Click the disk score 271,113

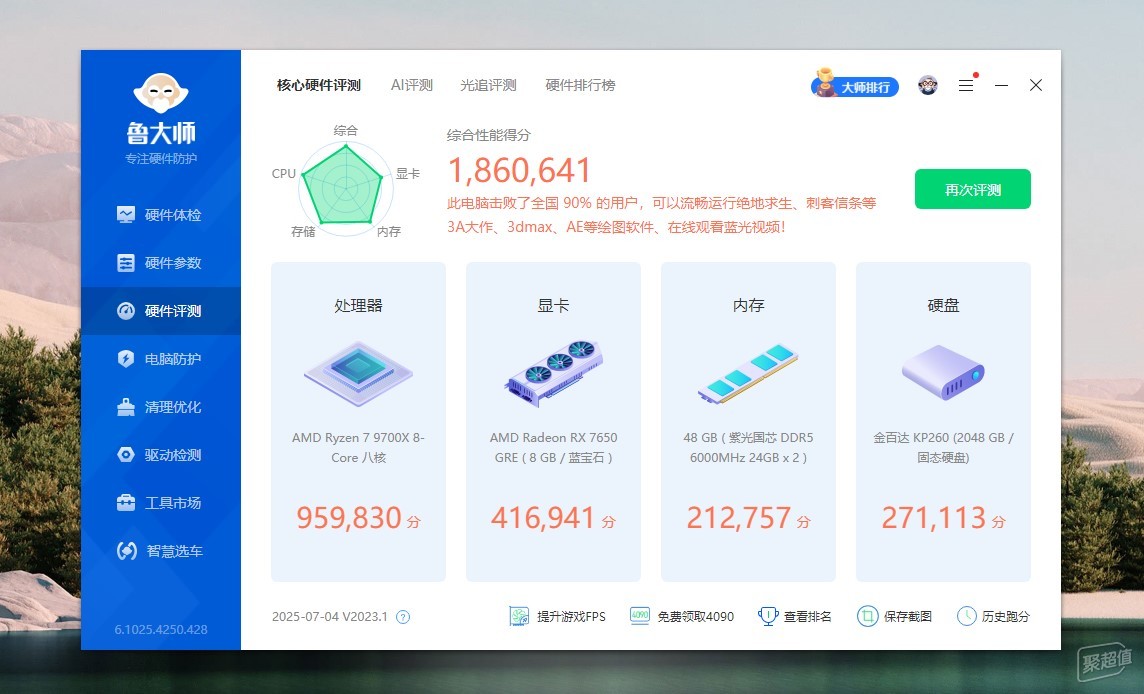point(934,518)
